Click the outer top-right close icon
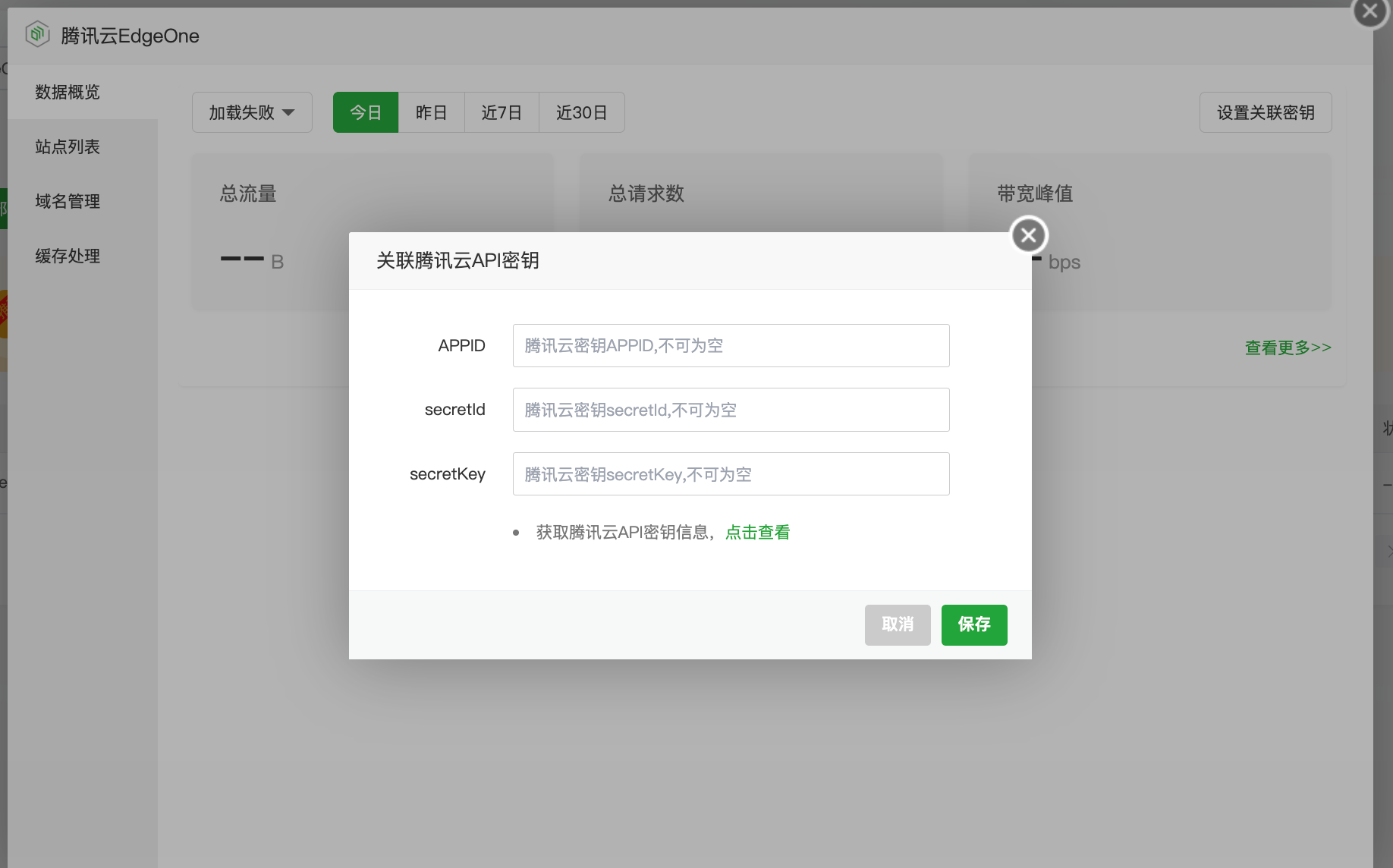The image size is (1393, 868). coord(1369,11)
